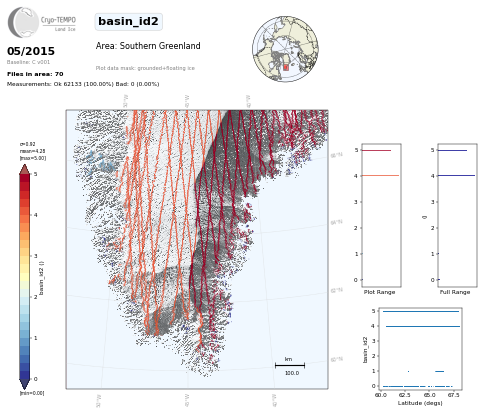The image size is (492, 410).
Task: Click the Plot data mask caption
Action: click(x=145, y=68)
